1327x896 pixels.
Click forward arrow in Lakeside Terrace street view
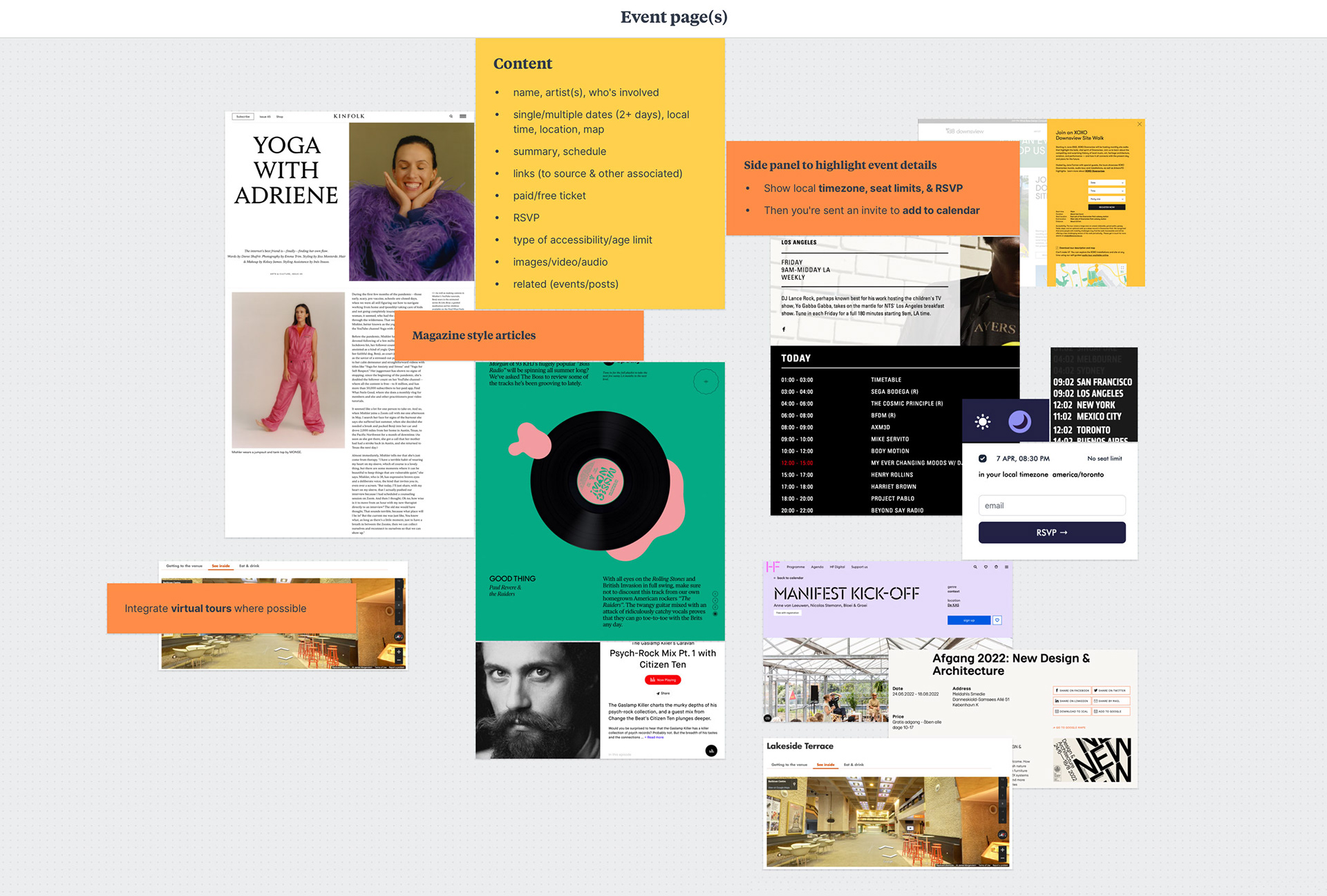click(887, 847)
